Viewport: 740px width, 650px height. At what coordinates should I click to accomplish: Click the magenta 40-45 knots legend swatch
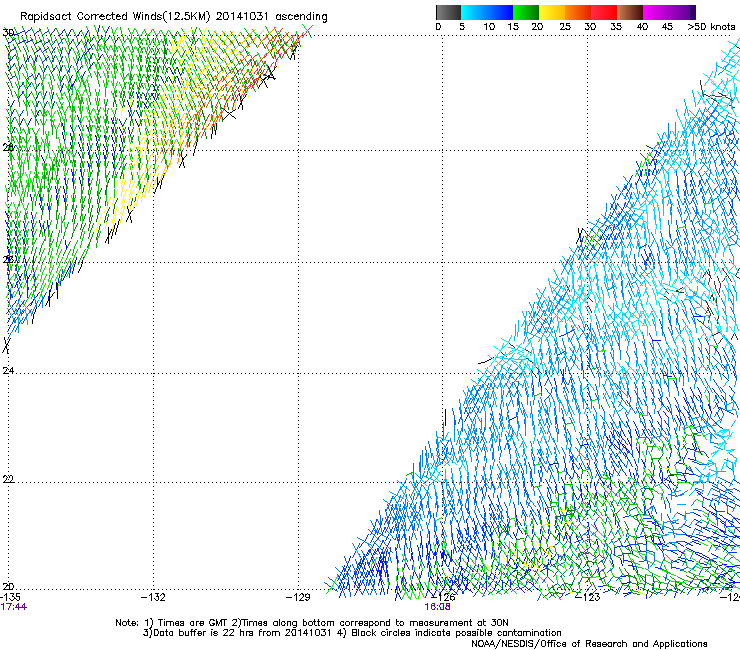(656, 12)
